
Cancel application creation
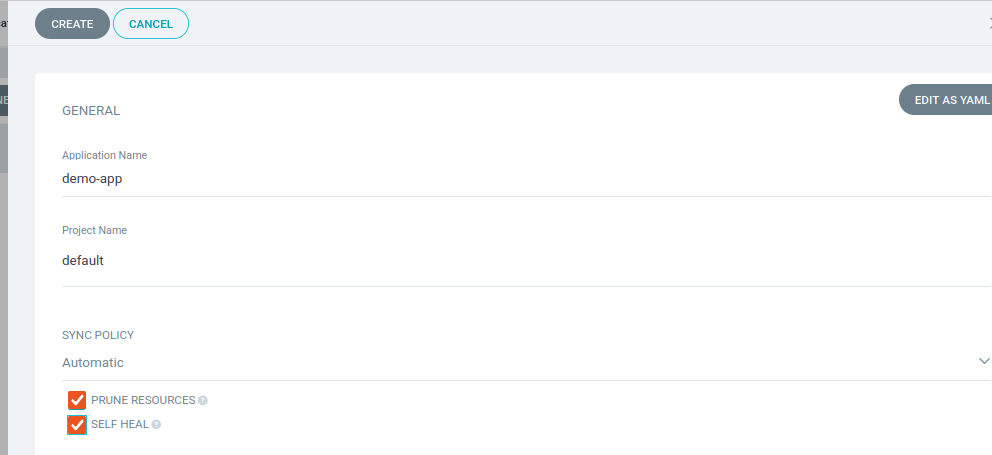(151, 23)
